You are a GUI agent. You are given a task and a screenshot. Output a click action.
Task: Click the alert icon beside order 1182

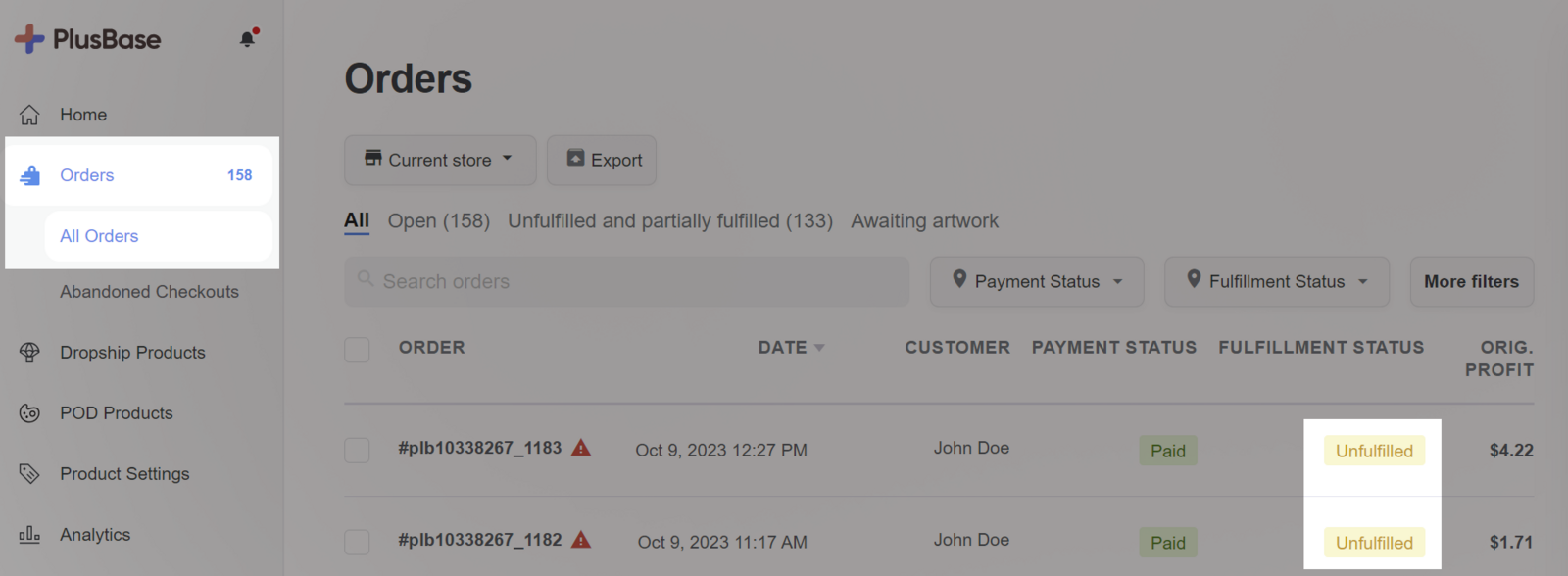tap(581, 541)
